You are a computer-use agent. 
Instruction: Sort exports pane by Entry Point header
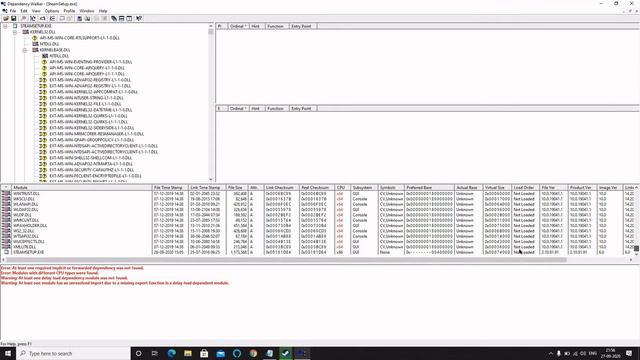[303, 109]
